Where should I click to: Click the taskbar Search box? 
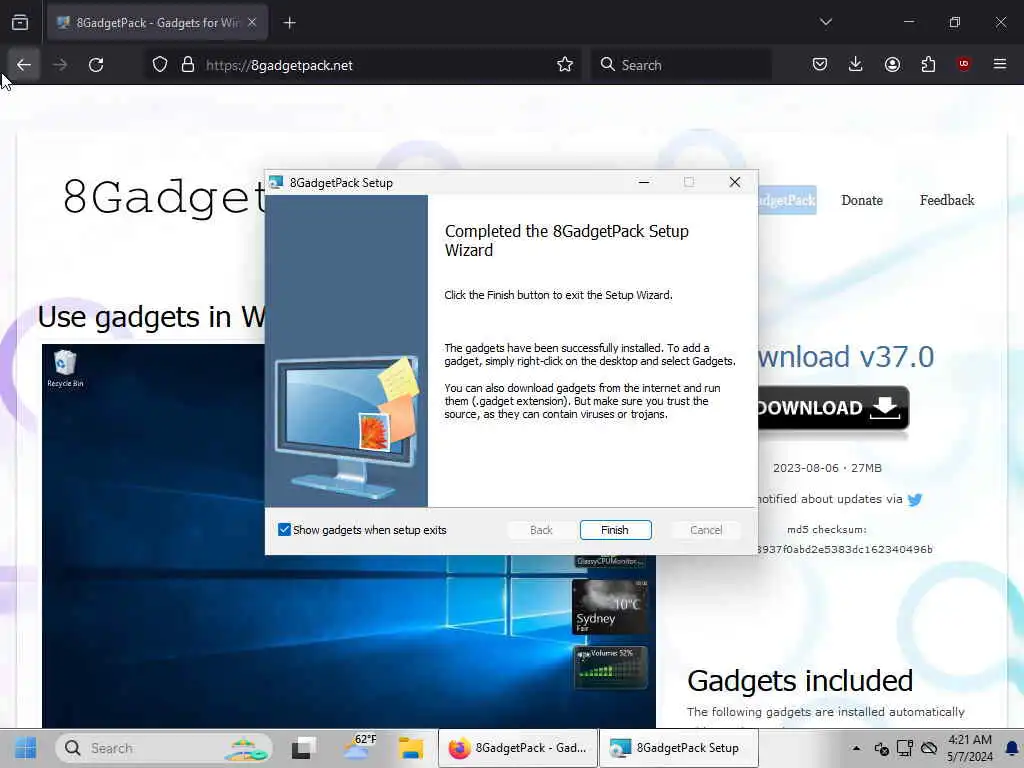(x=165, y=748)
